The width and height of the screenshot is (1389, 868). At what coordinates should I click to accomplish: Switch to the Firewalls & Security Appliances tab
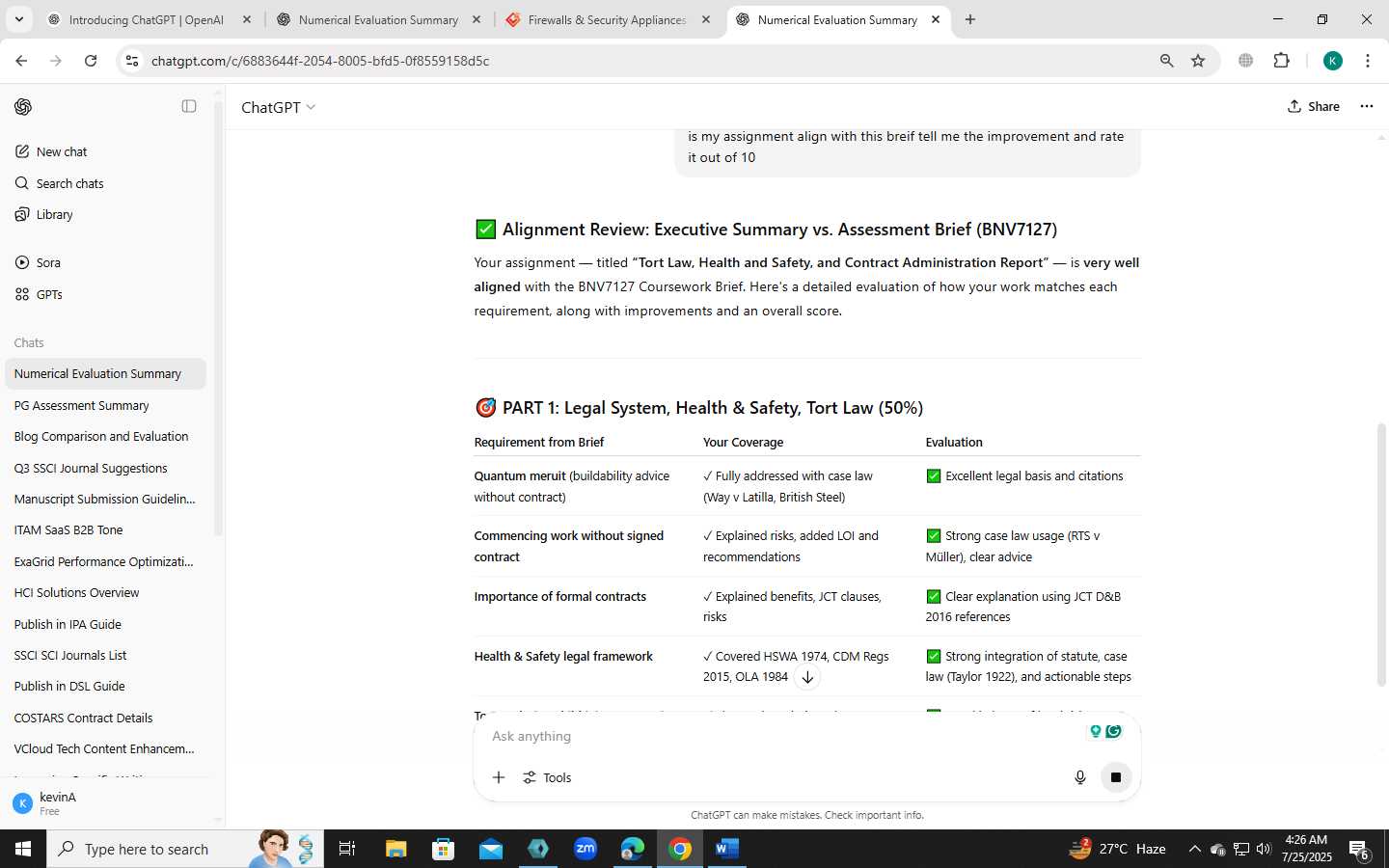pos(607,19)
